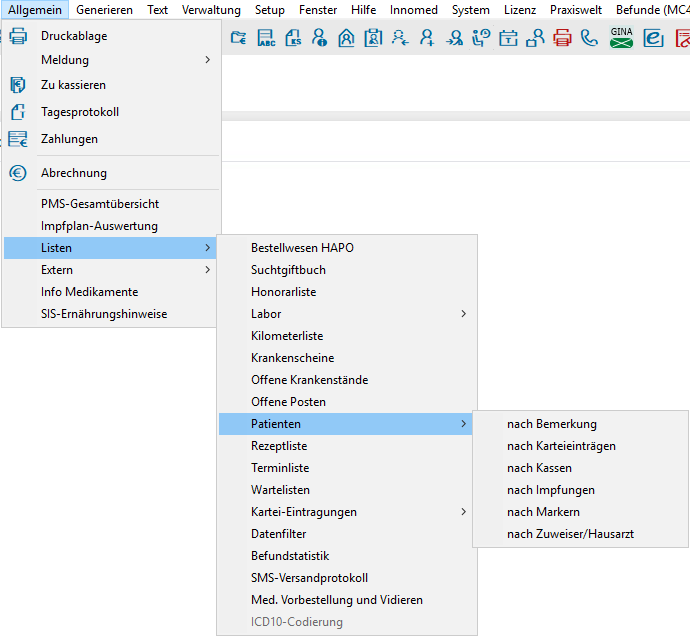Select Datenfilter entry
Viewport: 690px width, 639px height.
[347, 534]
